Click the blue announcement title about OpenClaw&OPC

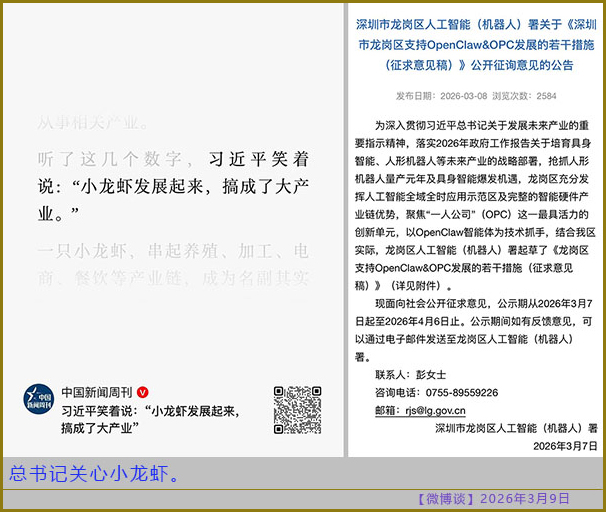point(476,45)
